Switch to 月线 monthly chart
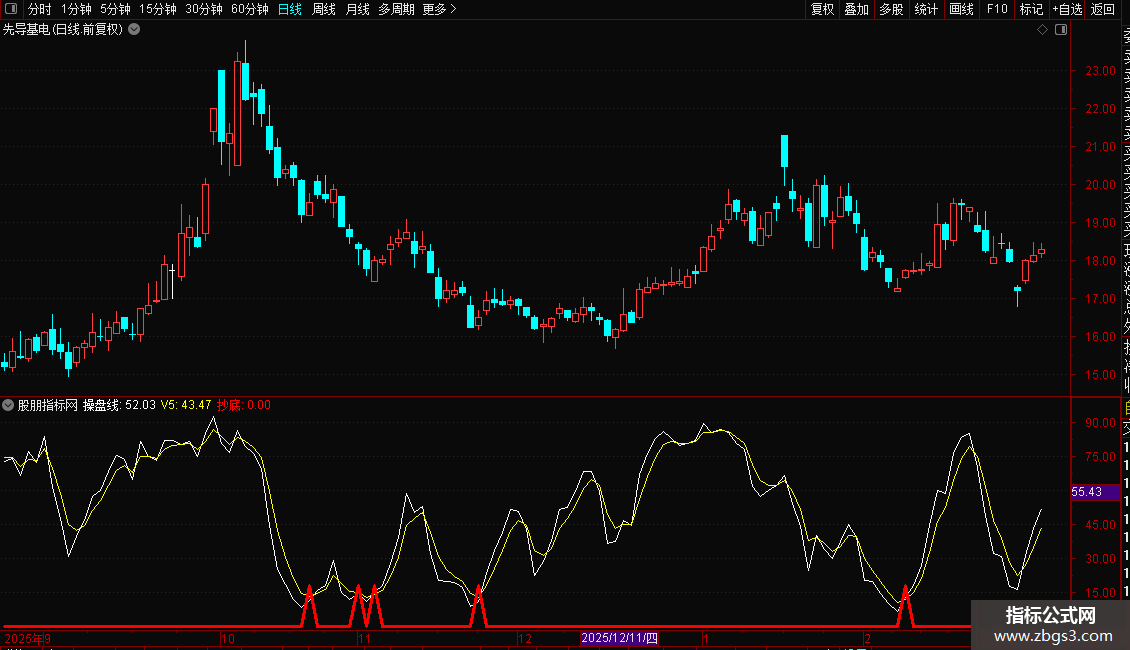The width and height of the screenshot is (1130, 650). [357, 9]
